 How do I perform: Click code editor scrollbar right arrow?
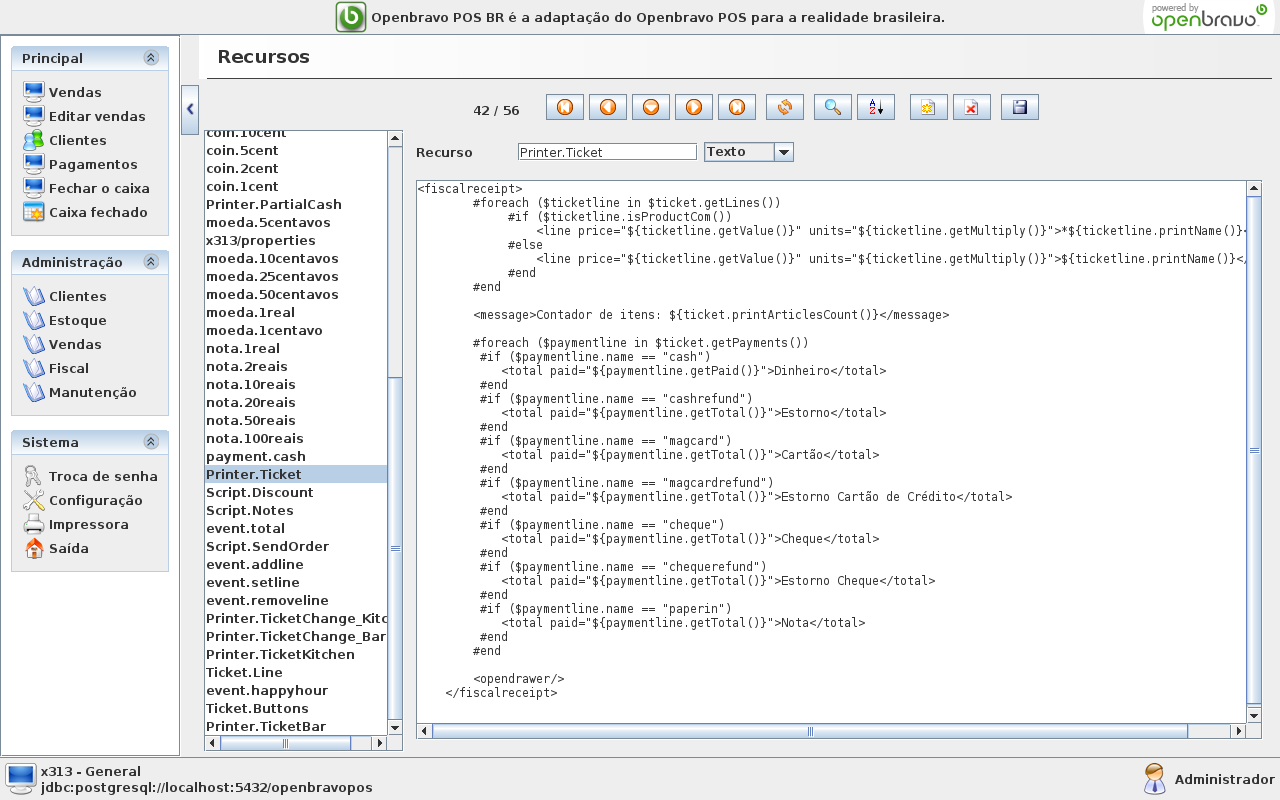pyautogui.click(x=1240, y=731)
